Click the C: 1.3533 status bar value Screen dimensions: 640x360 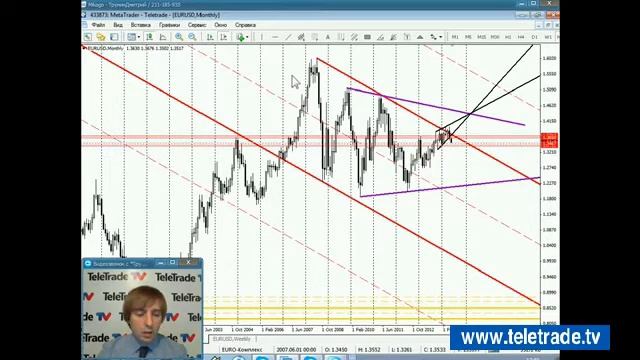tap(434, 350)
